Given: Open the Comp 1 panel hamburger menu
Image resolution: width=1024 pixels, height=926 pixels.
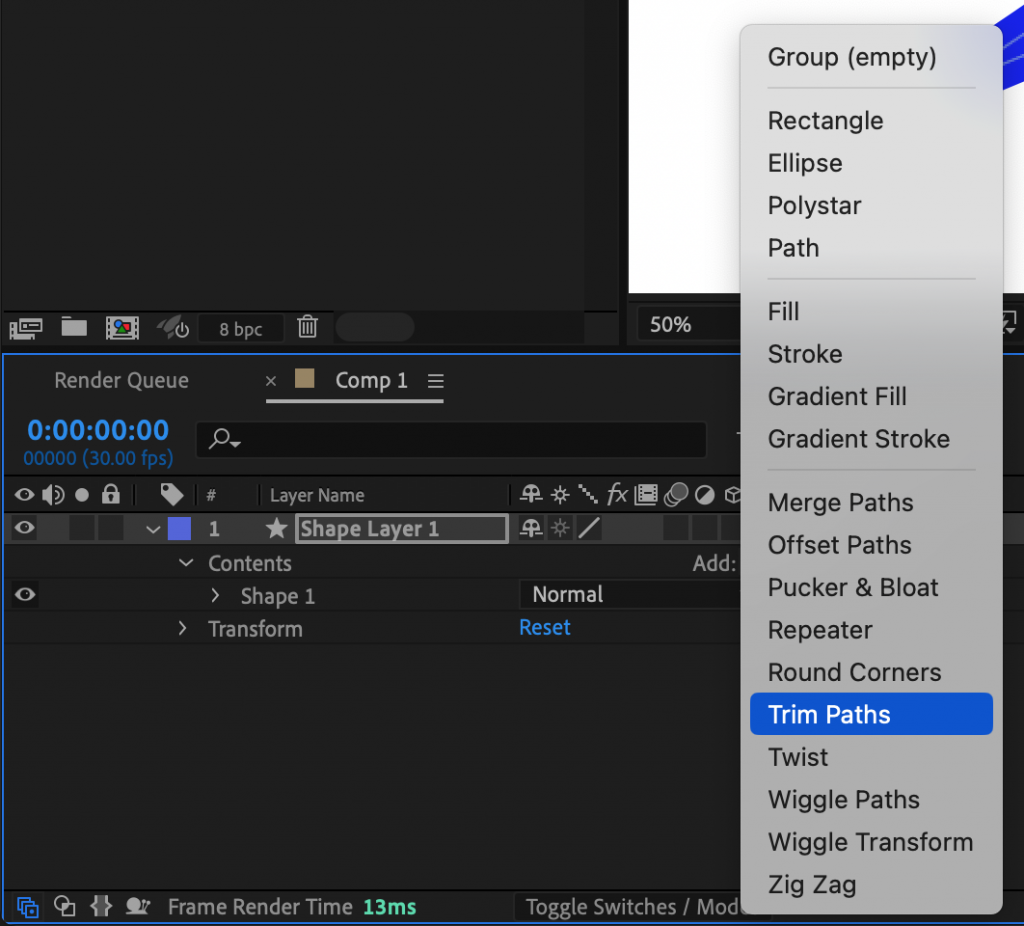Looking at the screenshot, I should point(434,380).
